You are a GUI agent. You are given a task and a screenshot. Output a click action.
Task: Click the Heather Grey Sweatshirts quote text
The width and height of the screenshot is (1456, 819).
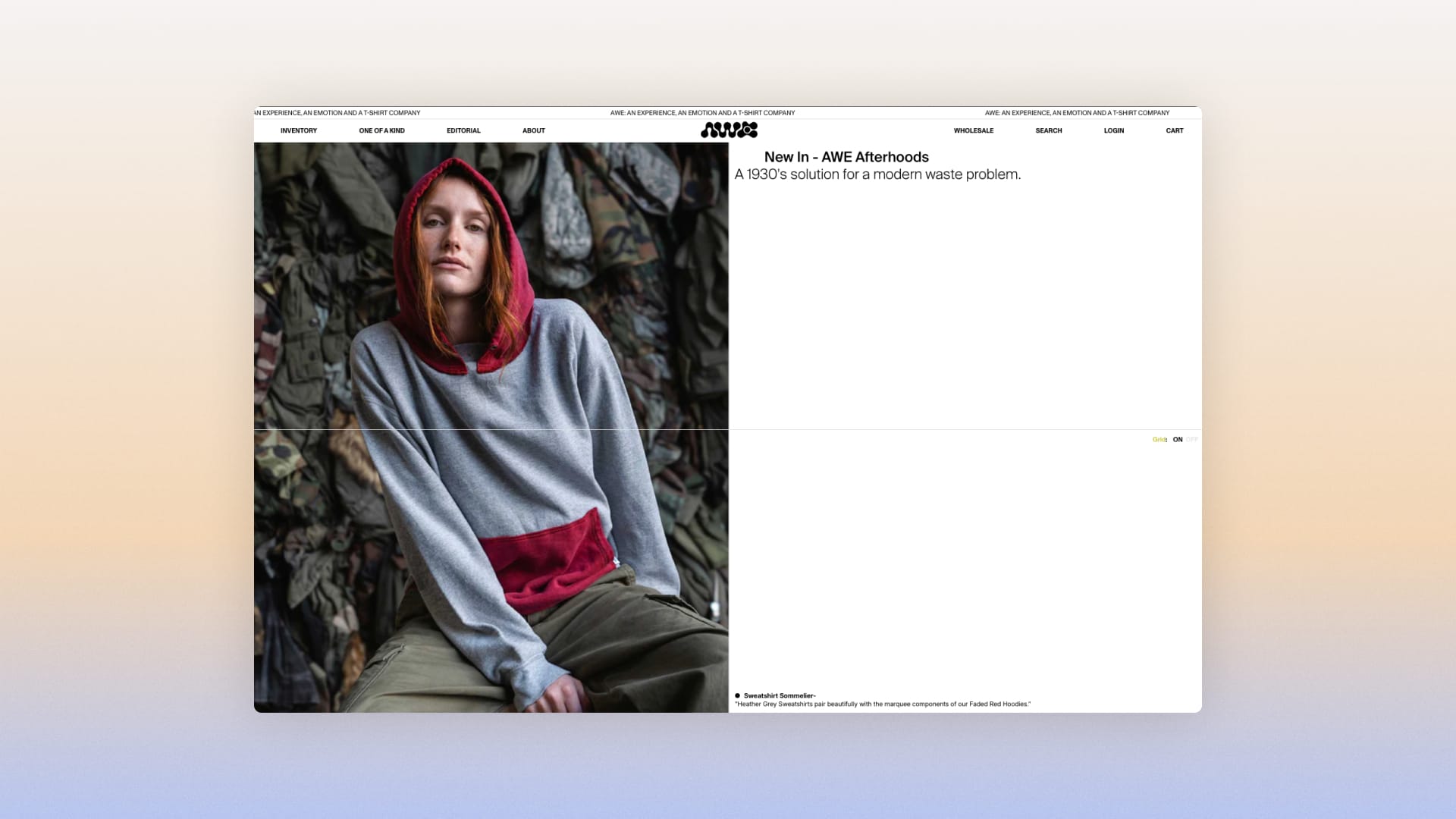pyautogui.click(x=883, y=704)
